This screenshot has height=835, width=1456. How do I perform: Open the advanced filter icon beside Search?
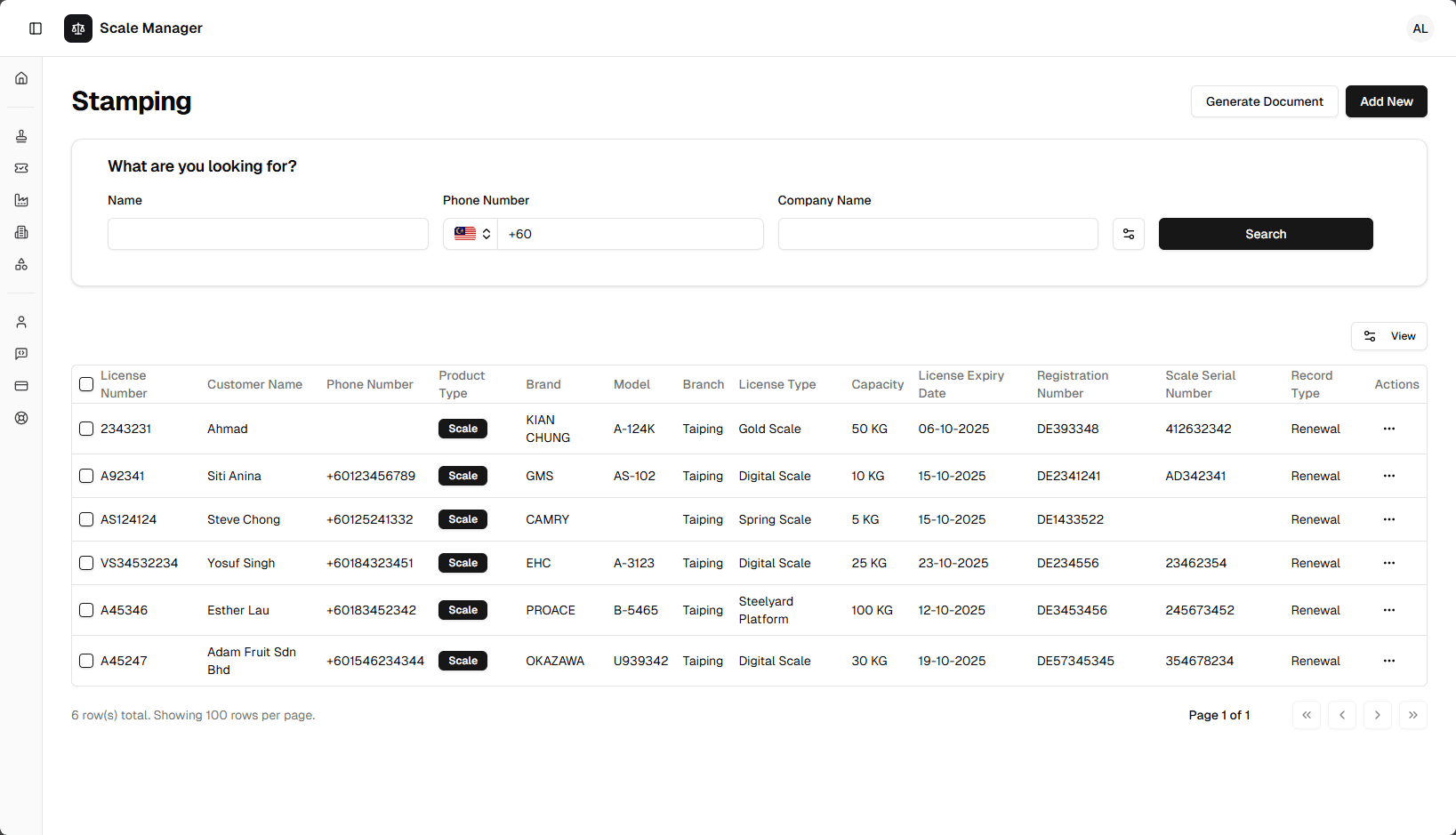click(x=1128, y=234)
